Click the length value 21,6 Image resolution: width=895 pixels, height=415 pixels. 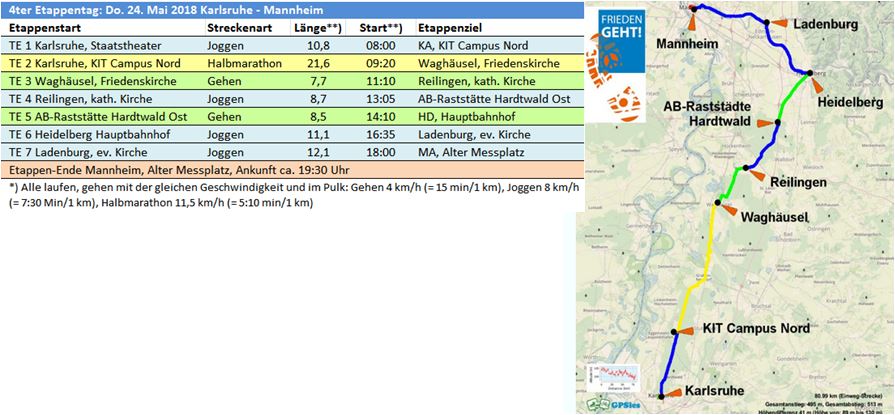click(319, 63)
